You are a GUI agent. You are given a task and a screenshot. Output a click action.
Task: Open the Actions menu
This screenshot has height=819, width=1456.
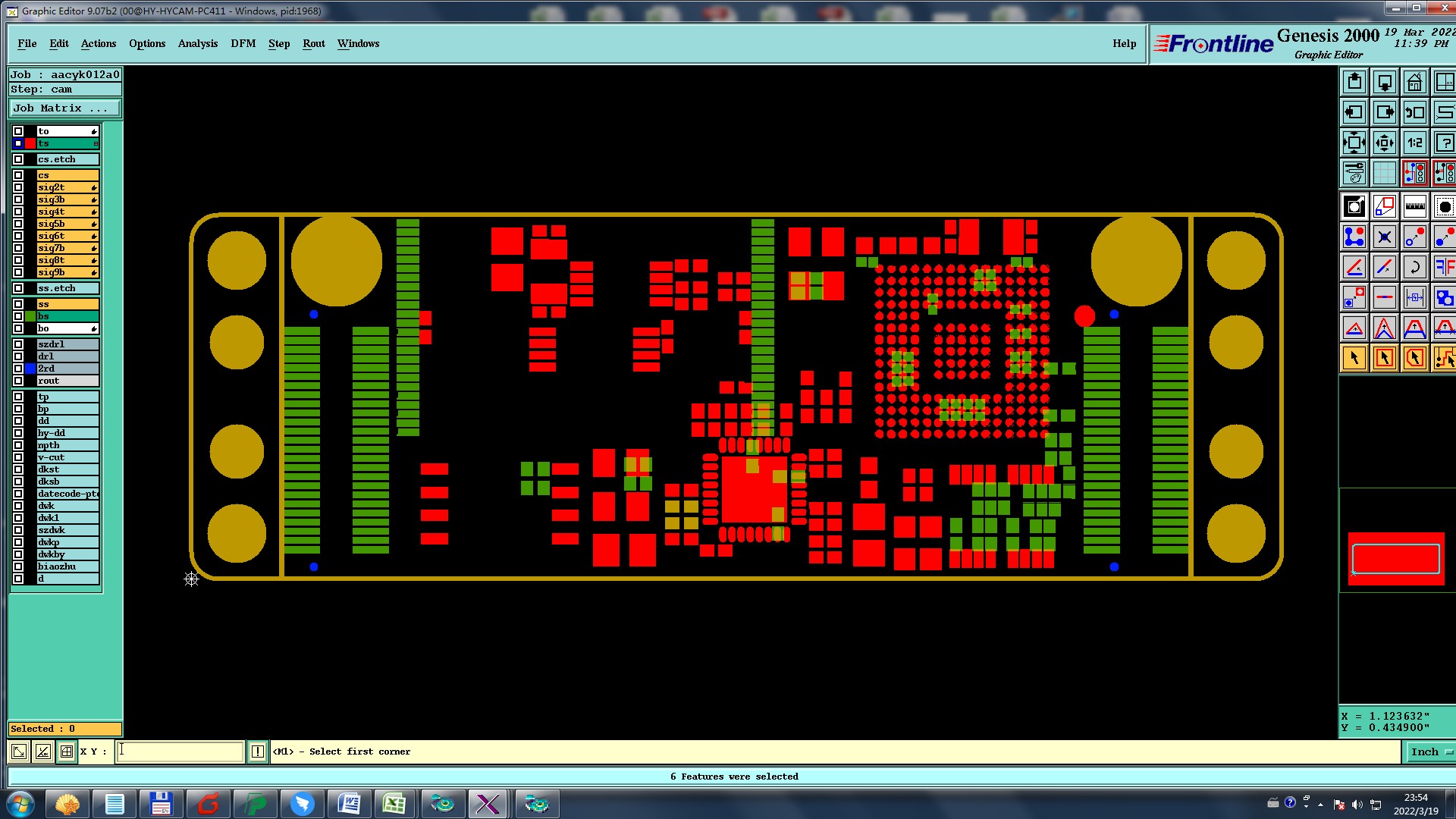(99, 43)
